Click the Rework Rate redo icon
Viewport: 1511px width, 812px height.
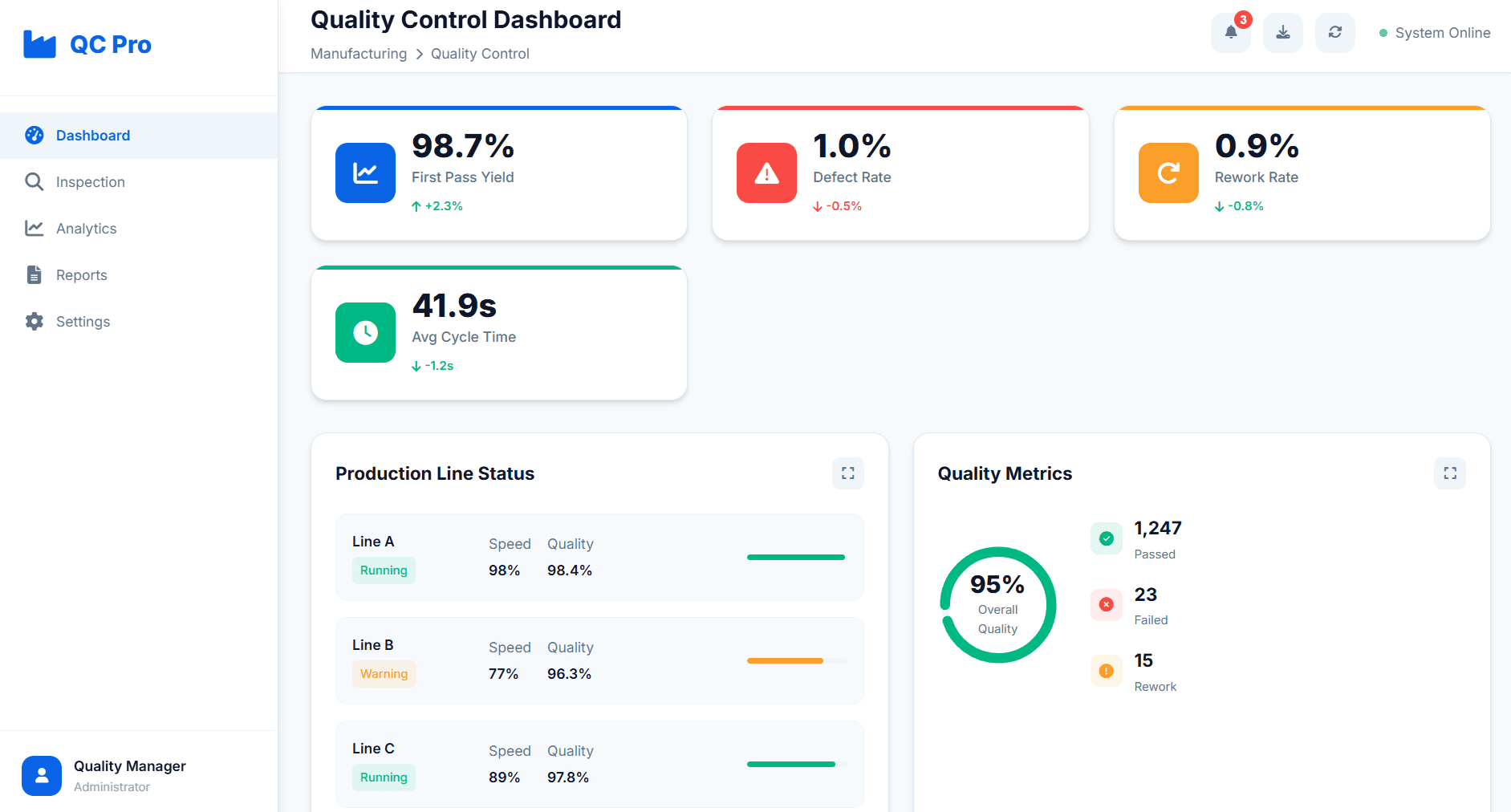click(1168, 173)
